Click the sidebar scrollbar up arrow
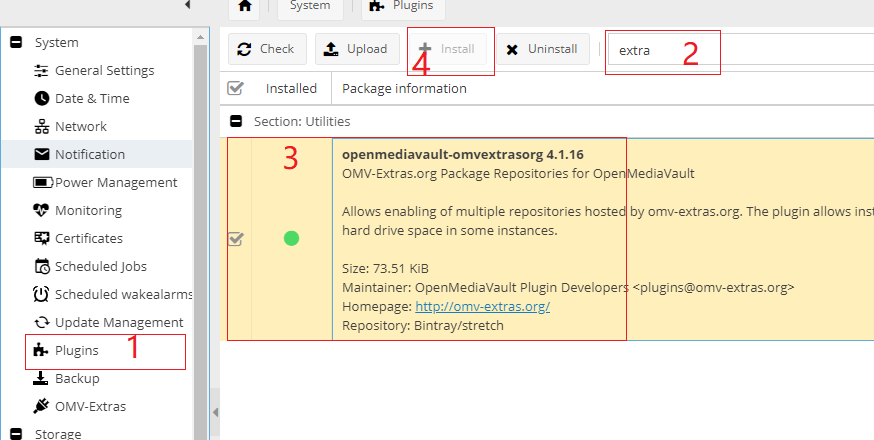This screenshot has width=874, height=440. point(201,37)
